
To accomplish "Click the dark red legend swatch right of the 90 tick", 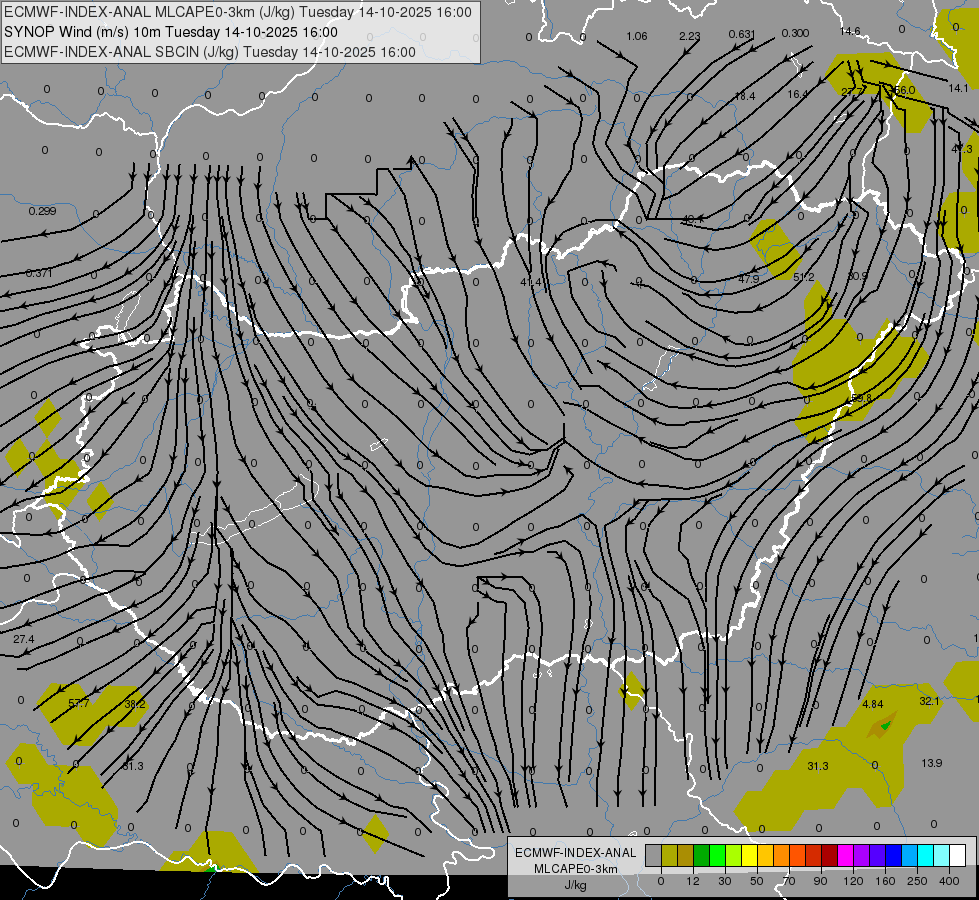I will (x=829, y=856).
